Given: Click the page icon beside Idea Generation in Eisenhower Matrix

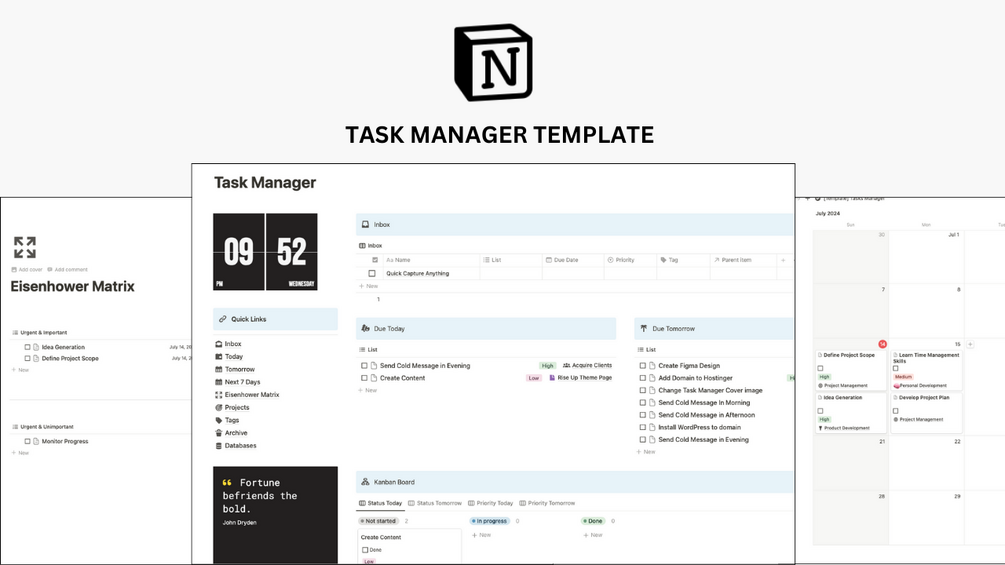Looking at the screenshot, I should pos(36,347).
